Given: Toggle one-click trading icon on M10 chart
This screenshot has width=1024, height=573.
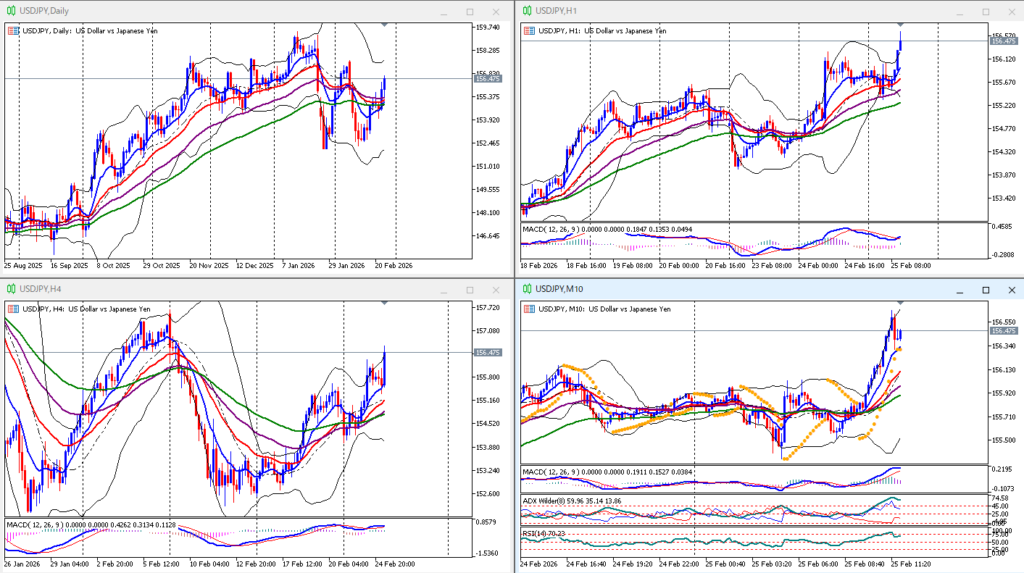Looking at the screenshot, I should coord(528,309).
